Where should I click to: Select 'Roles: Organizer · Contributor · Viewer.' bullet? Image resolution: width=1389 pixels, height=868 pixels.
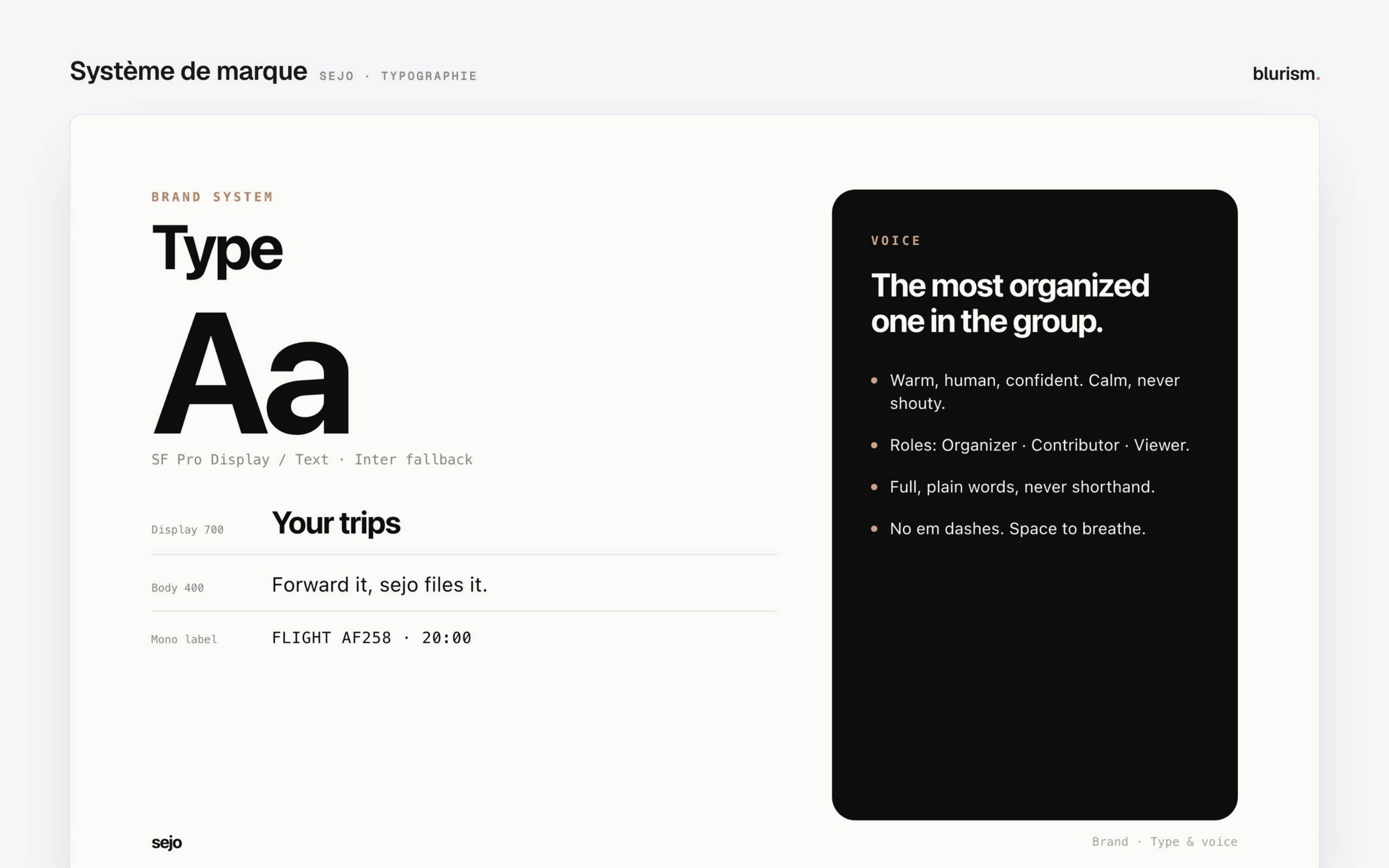(x=1040, y=445)
